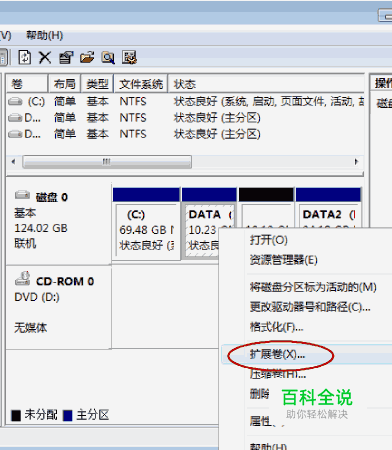Choose 格式化(F)... from context menu
Viewport: 392px width, 450px height.
click(276, 327)
